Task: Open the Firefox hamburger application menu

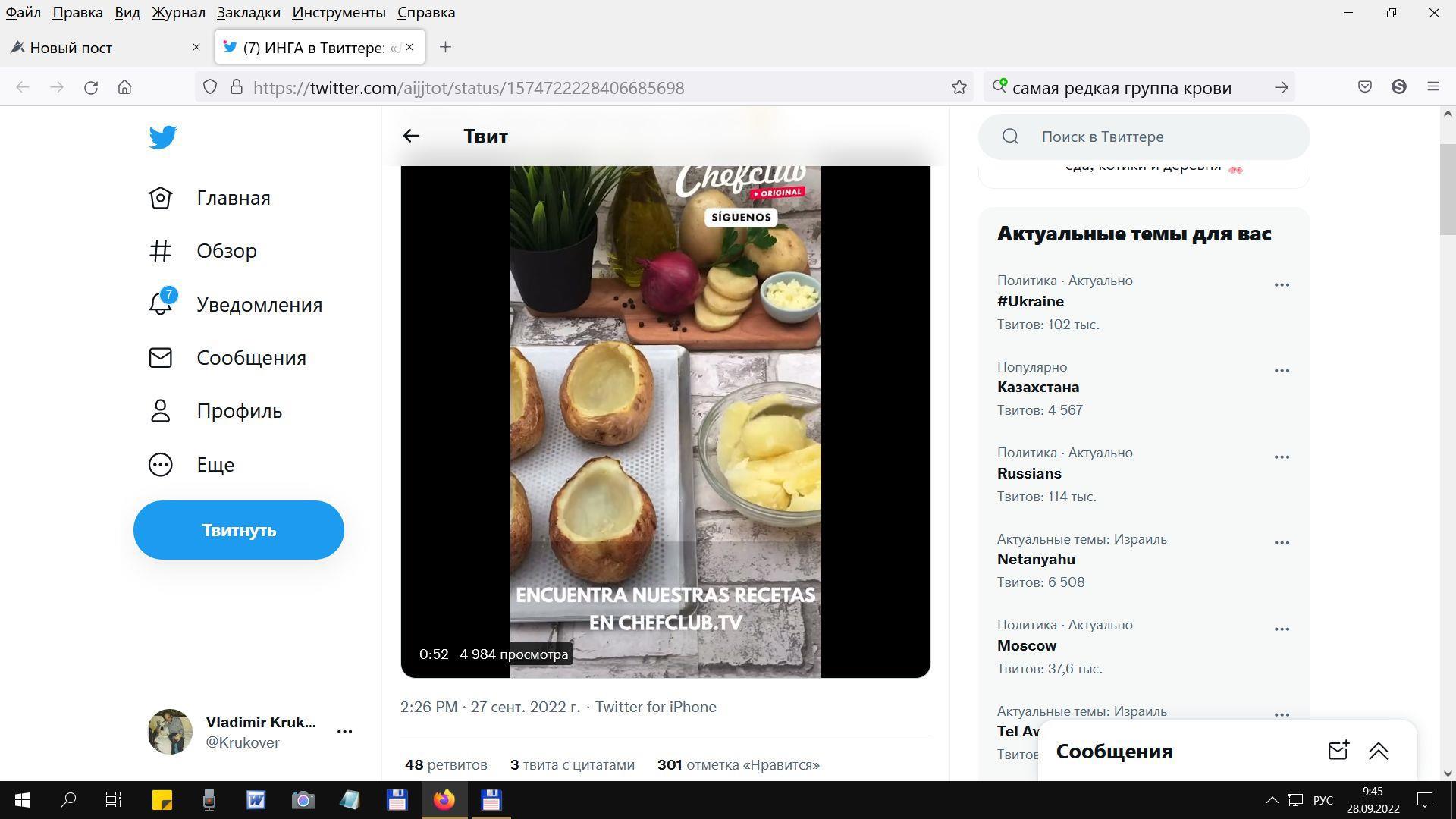Action: 1432,87
